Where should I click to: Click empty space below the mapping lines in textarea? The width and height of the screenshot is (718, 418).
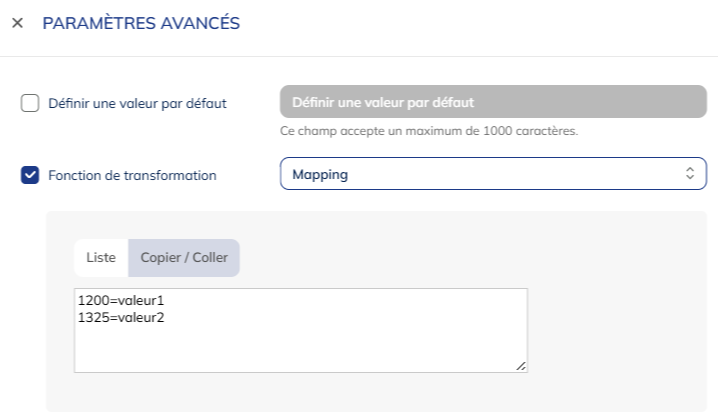(x=300, y=348)
